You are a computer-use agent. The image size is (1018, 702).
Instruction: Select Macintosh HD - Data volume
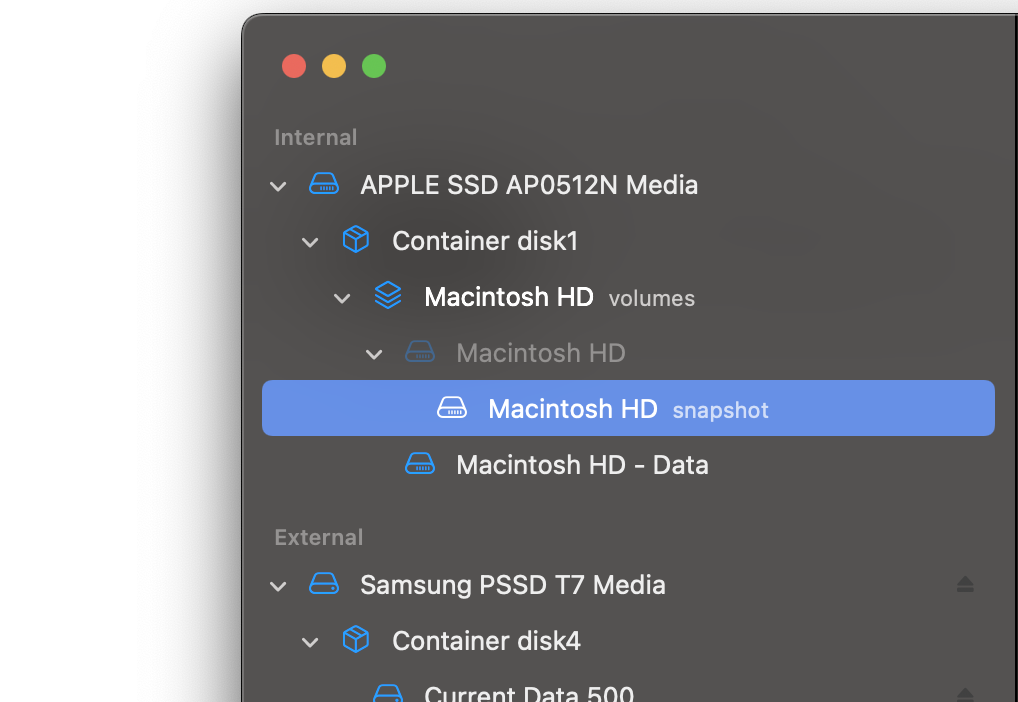coord(582,464)
